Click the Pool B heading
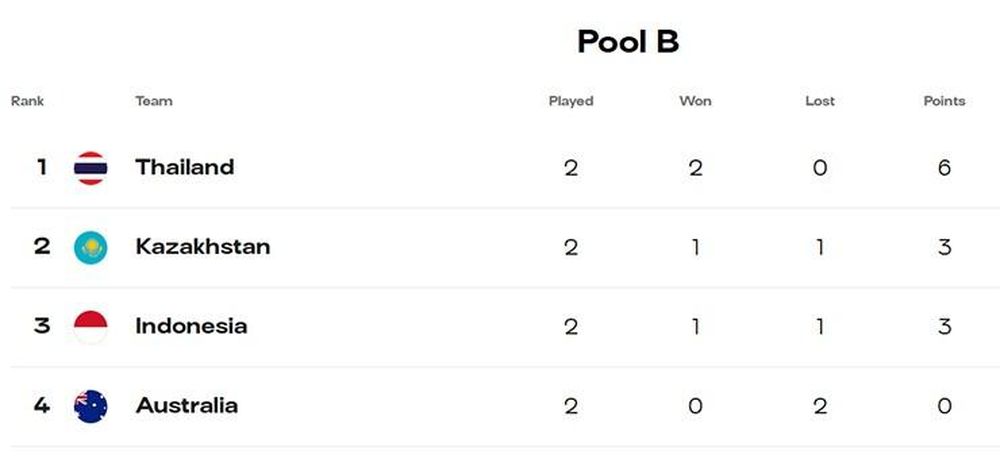This screenshot has width=1000, height=466. [628, 42]
